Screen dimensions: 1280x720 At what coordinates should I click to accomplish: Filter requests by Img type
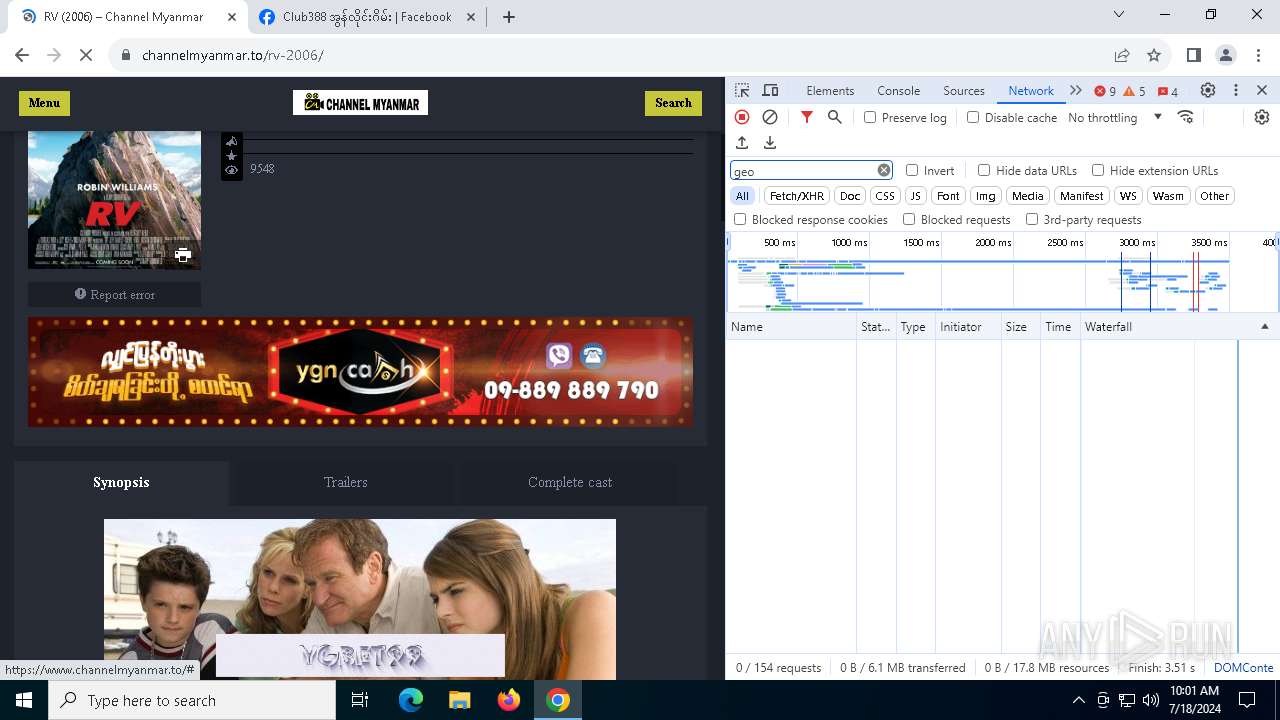point(986,196)
